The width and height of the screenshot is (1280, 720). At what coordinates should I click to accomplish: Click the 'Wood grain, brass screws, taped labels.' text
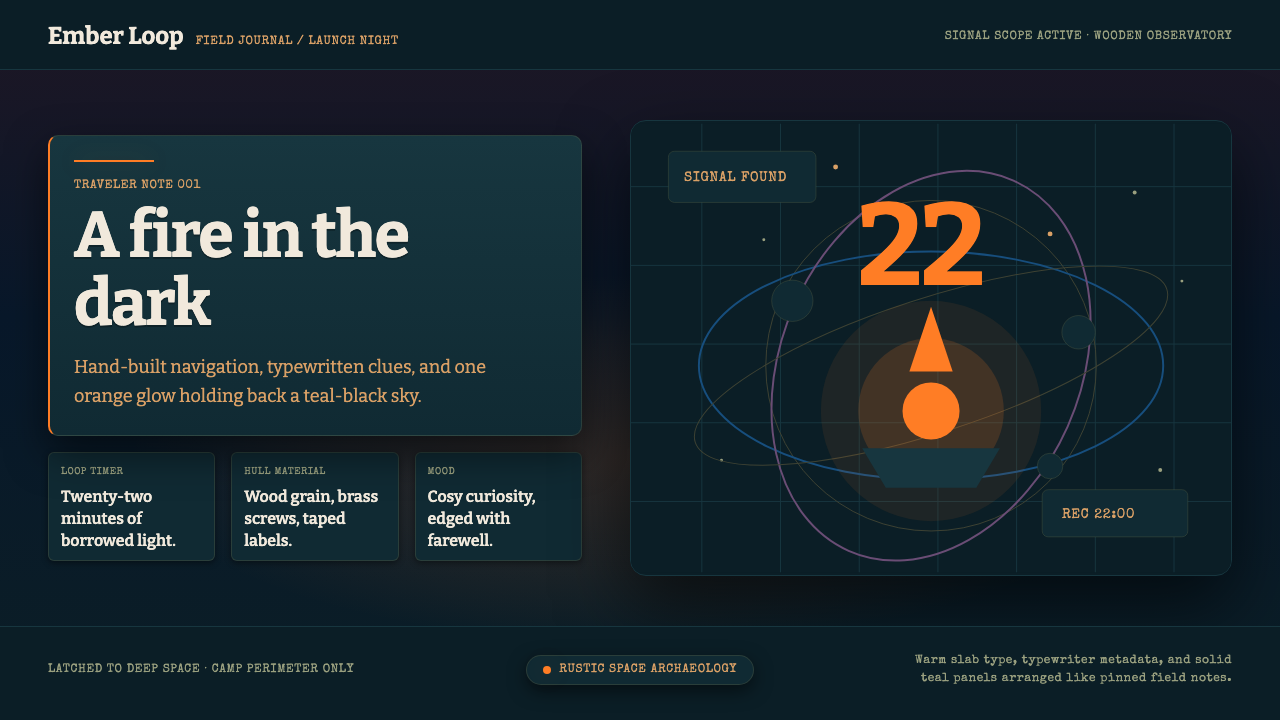311,518
